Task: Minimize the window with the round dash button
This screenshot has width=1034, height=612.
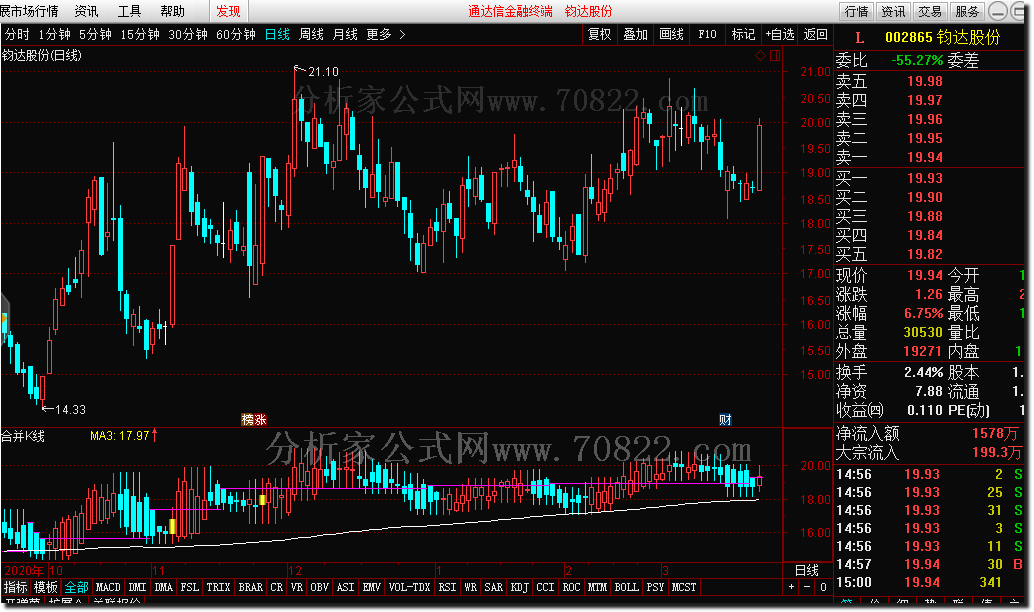Action: (1000, 11)
